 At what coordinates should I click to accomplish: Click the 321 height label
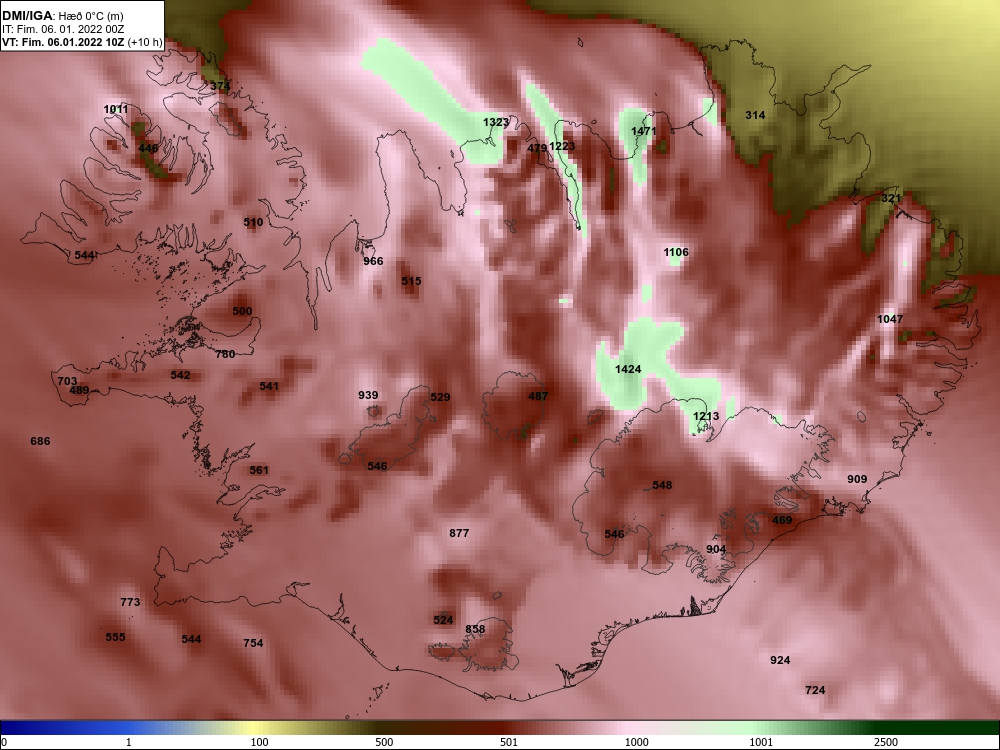click(x=891, y=198)
